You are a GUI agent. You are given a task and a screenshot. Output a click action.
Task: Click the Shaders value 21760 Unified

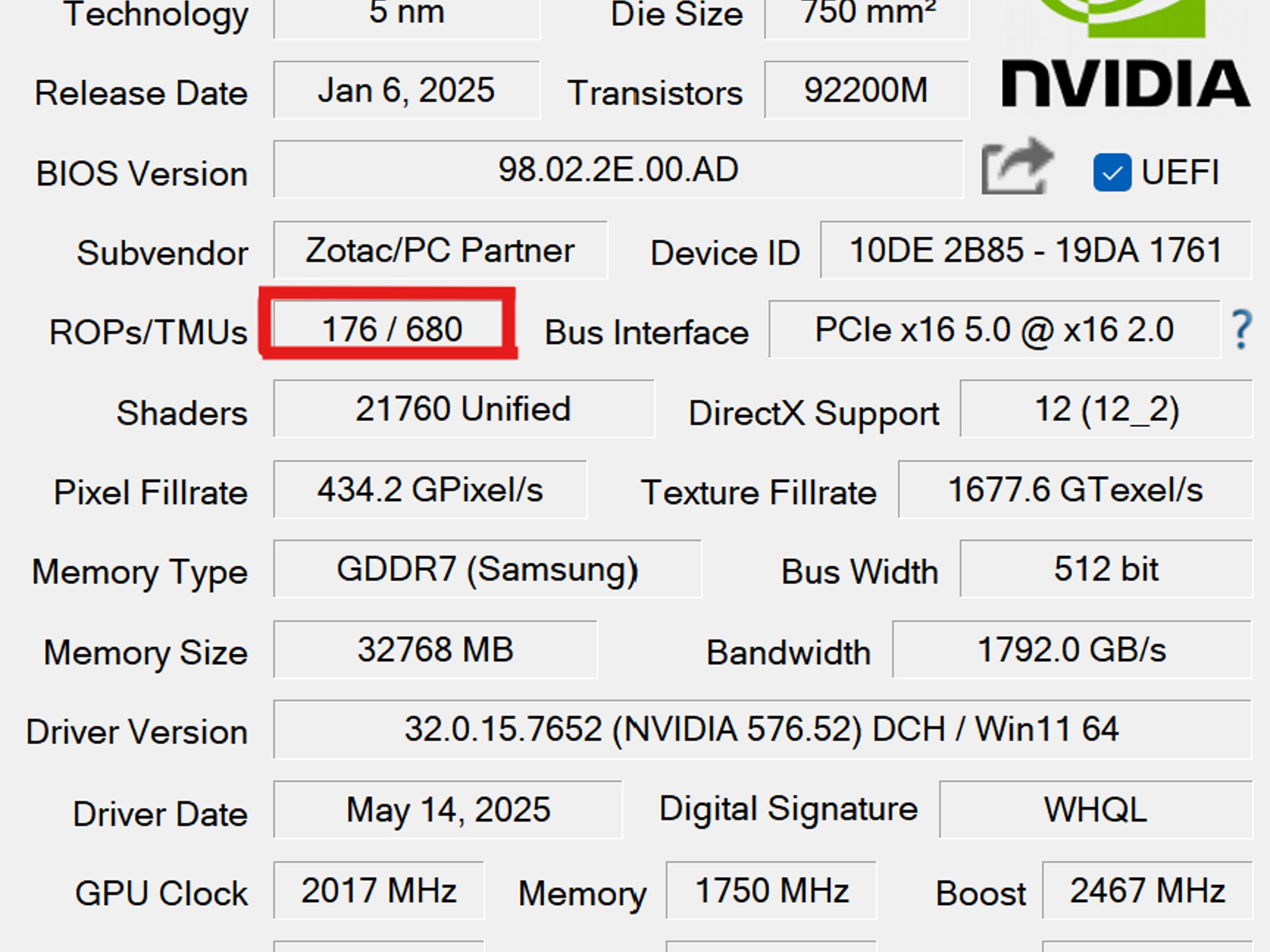coord(464,410)
